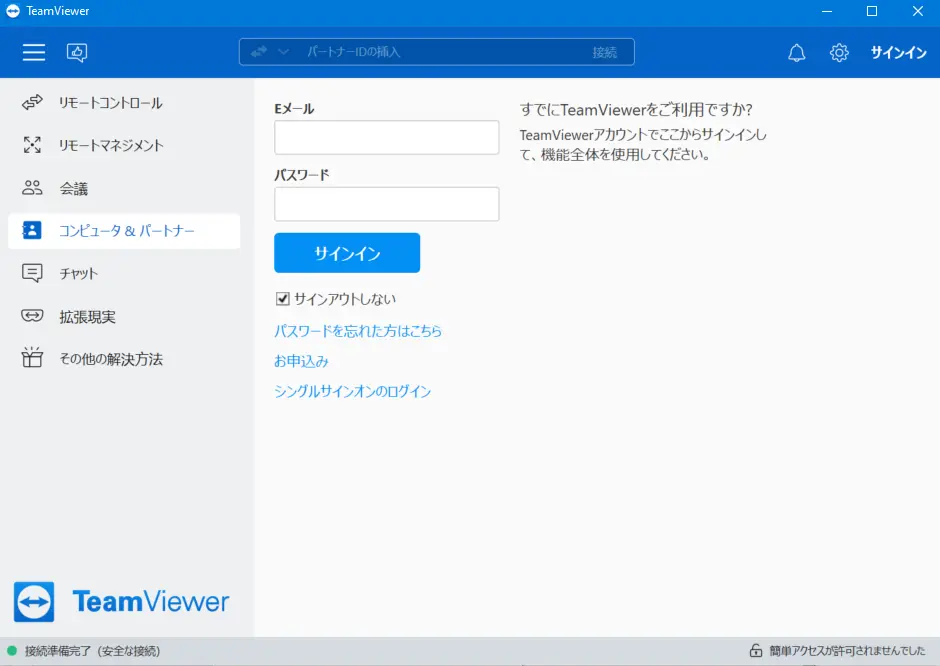The height and width of the screenshot is (666, 940).
Task: Click the blue サインイン button
Action: pyautogui.click(x=347, y=253)
